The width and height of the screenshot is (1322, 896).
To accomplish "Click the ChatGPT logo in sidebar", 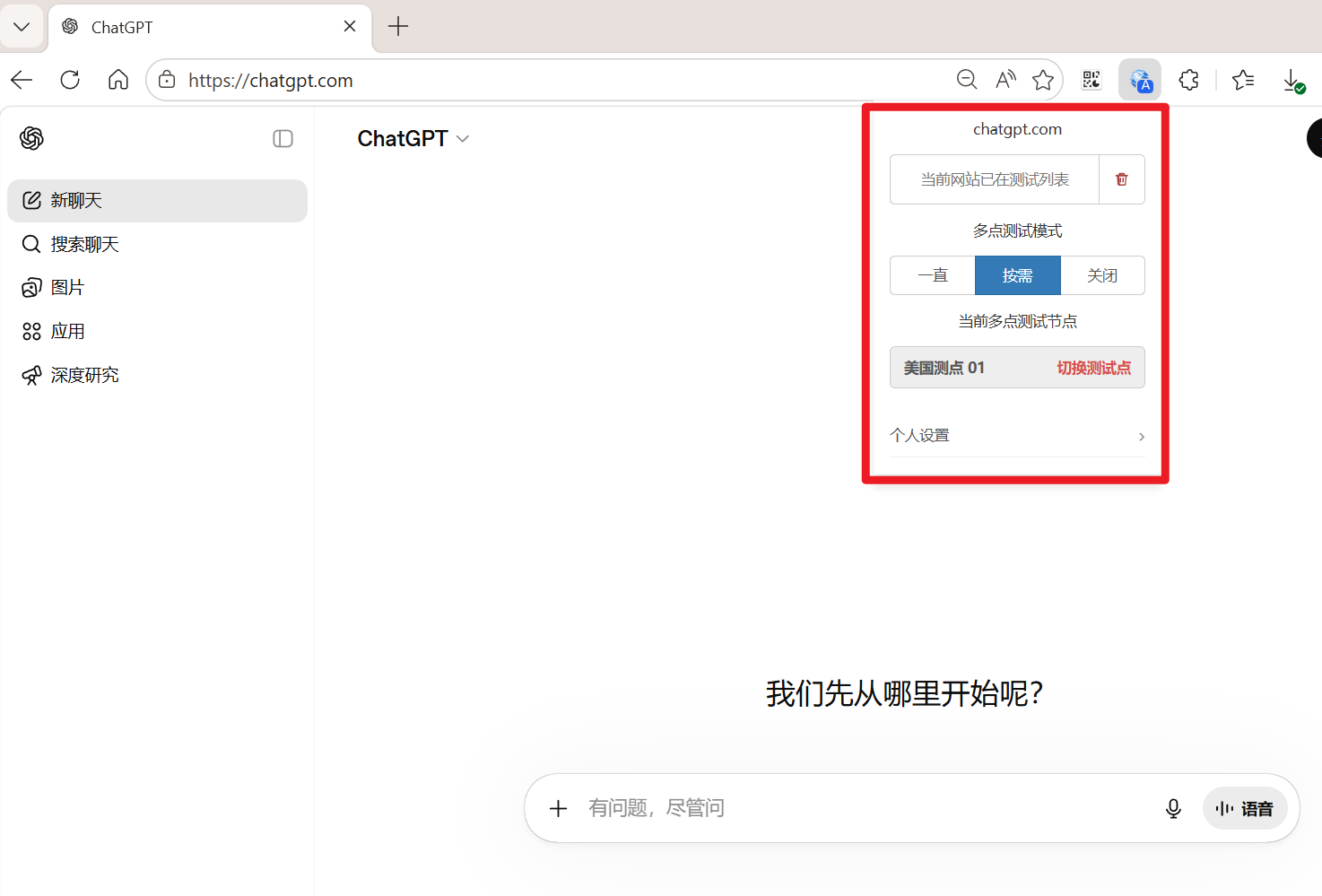I will tap(31, 138).
